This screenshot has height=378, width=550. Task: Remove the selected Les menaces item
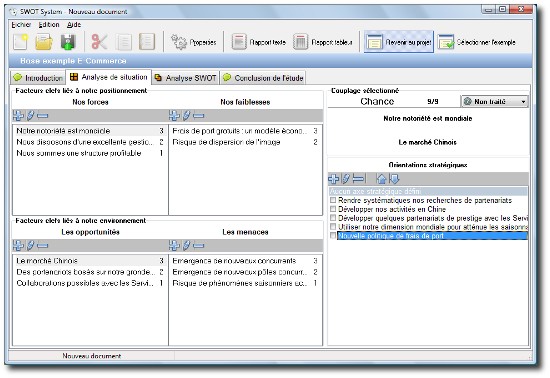pyautogui.click(x=199, y=245)
